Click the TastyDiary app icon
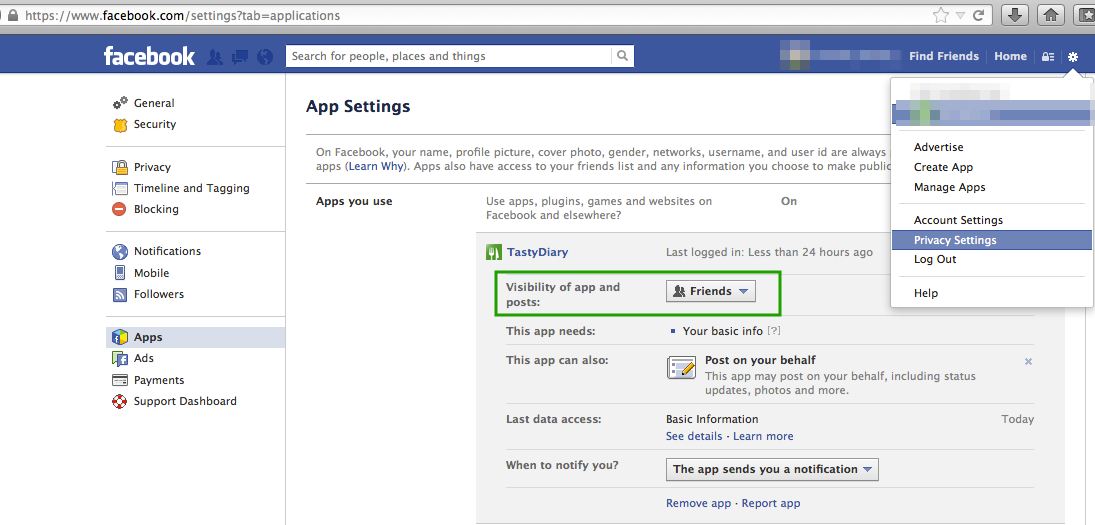This screenshot has width=1095, height=525. tap(494, 253)
